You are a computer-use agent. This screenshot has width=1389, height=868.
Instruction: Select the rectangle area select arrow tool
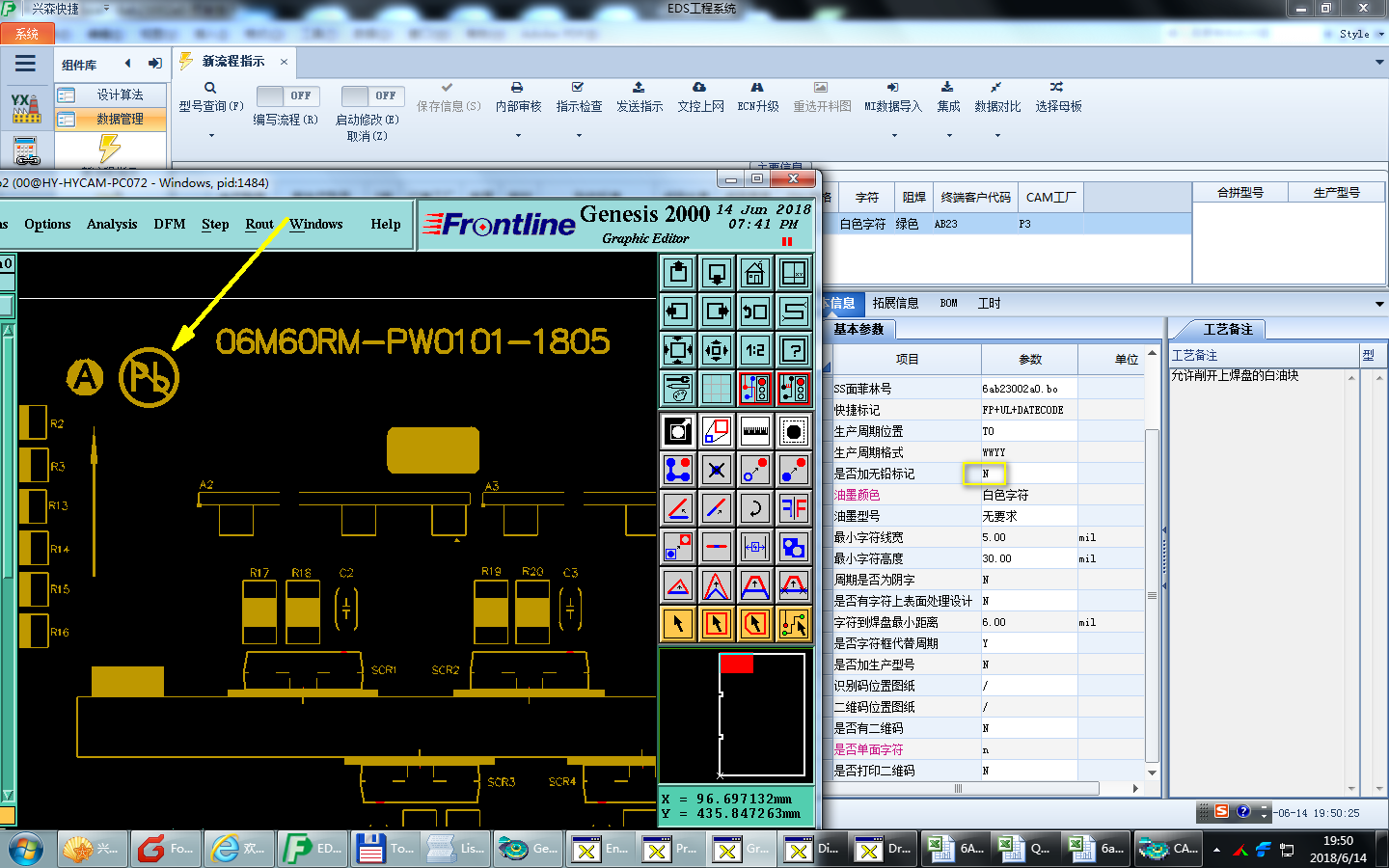[717, 624]
